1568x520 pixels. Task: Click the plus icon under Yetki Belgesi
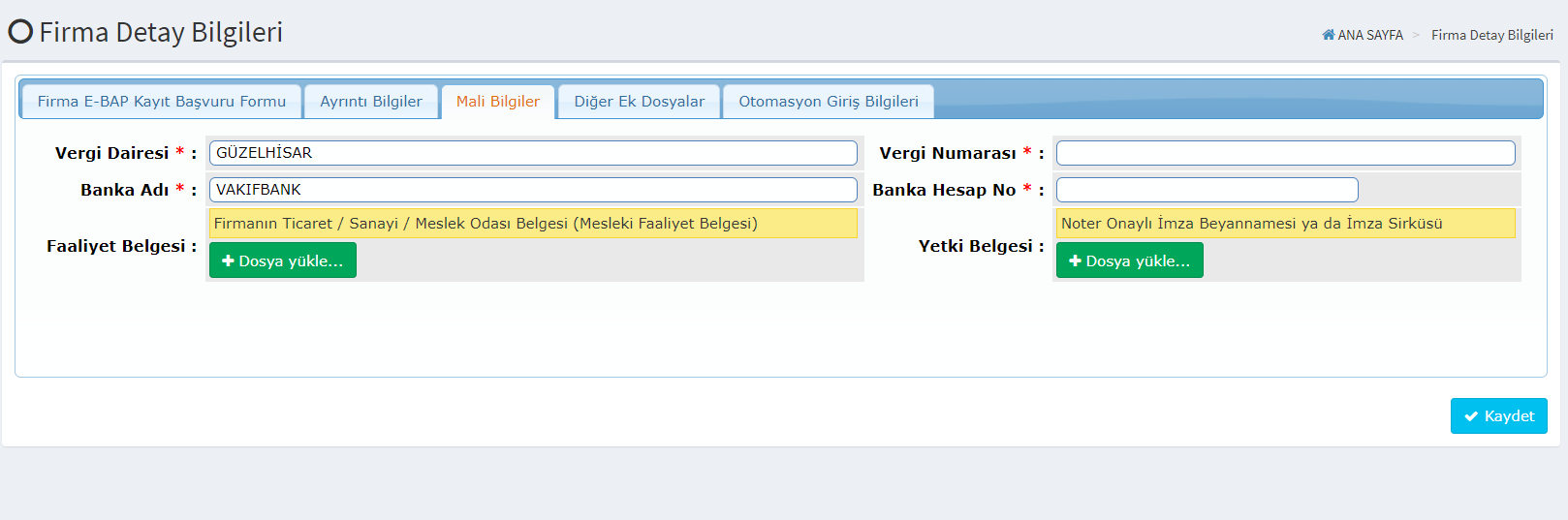[1075, 260]
